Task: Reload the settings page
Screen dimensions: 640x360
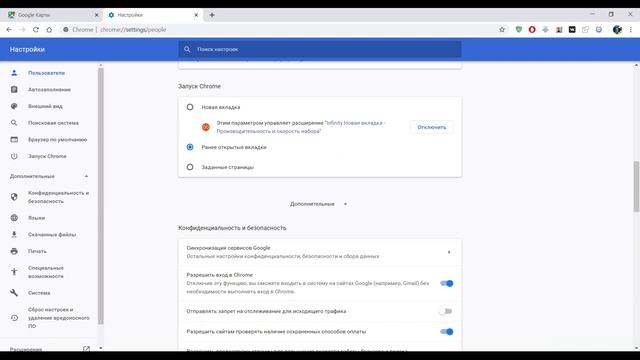Action: coord(36,29)
